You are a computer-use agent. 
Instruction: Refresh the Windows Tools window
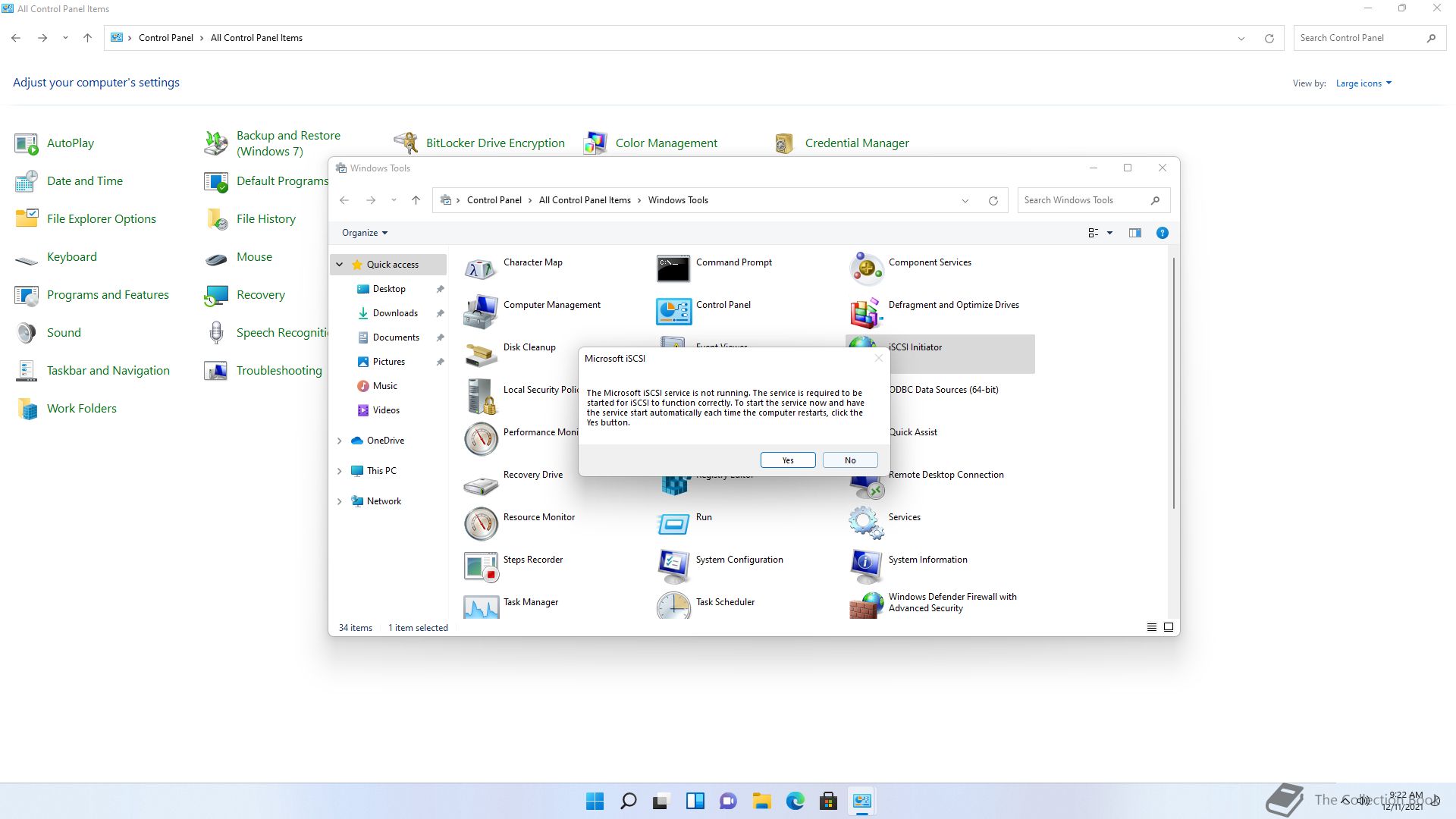[x=993, y=200]
